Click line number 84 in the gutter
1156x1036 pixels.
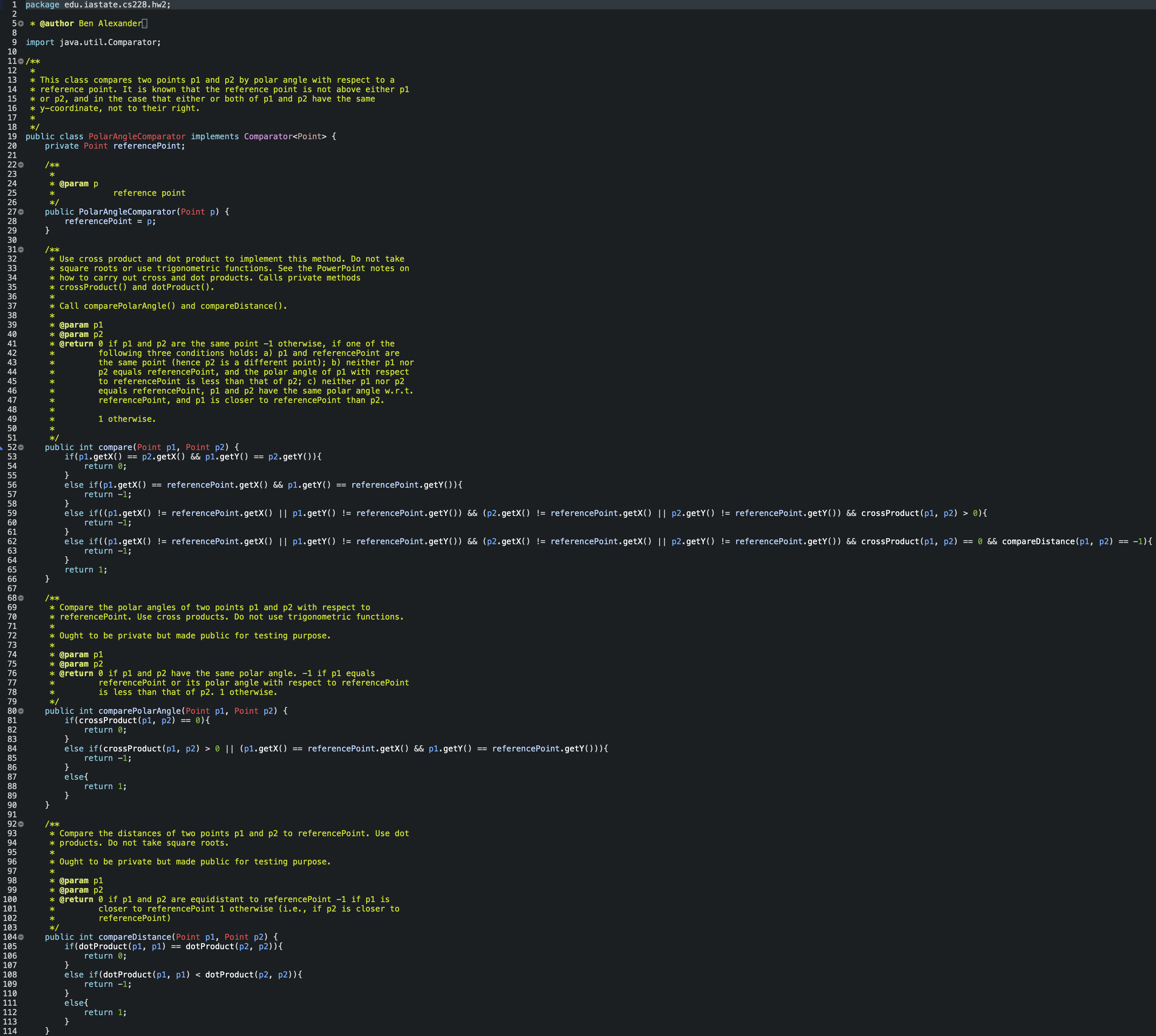12,748
